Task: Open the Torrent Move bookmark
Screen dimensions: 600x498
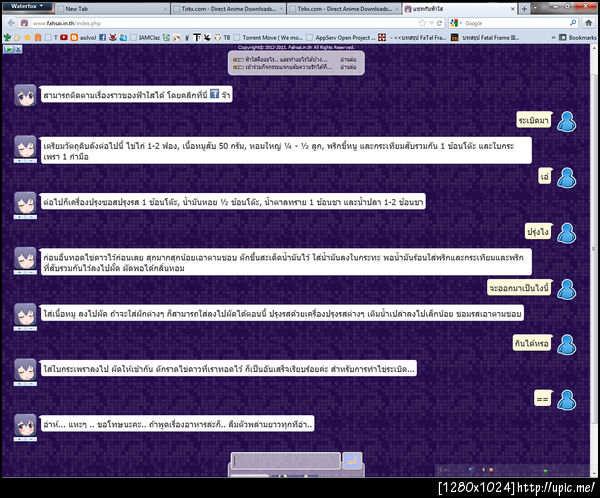Action: (268, 37)
